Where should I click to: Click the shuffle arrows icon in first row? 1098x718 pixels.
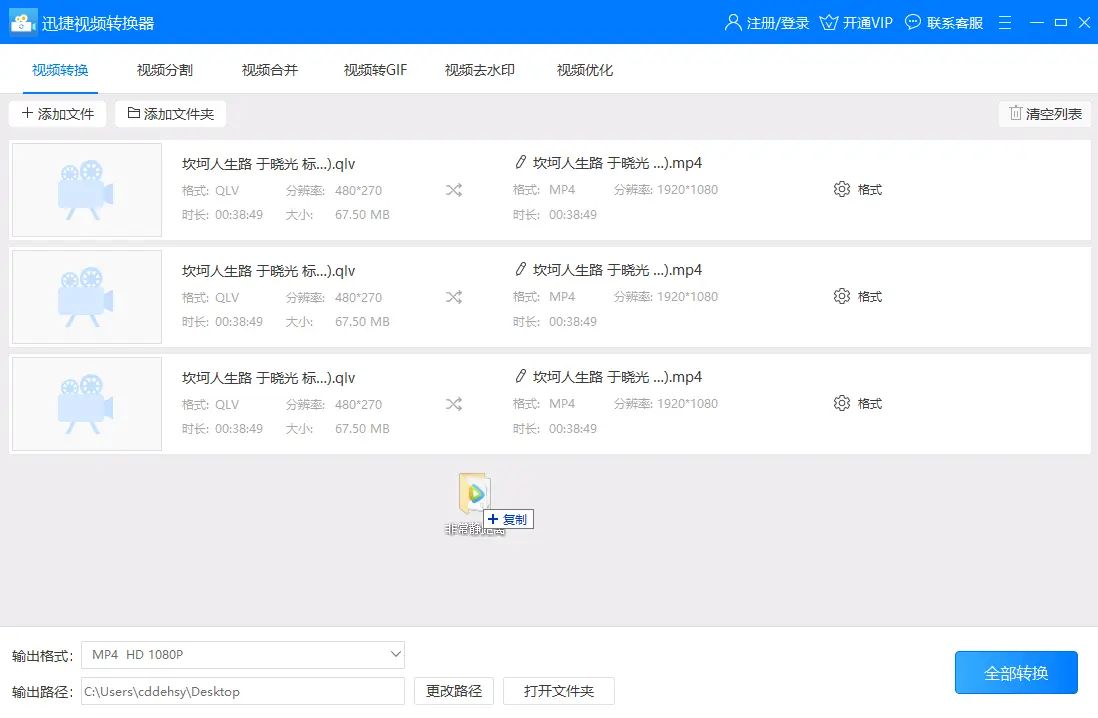point(454,190)
